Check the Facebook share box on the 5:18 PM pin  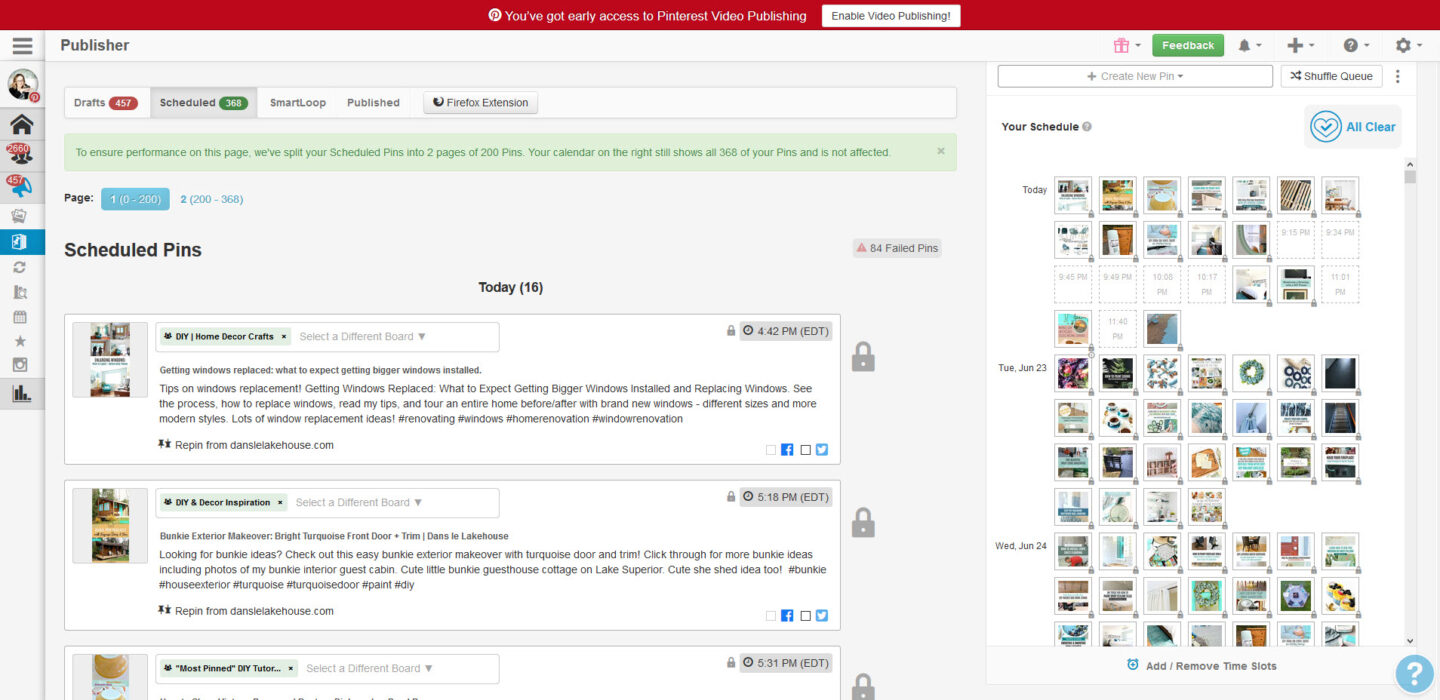pos(771,616)
